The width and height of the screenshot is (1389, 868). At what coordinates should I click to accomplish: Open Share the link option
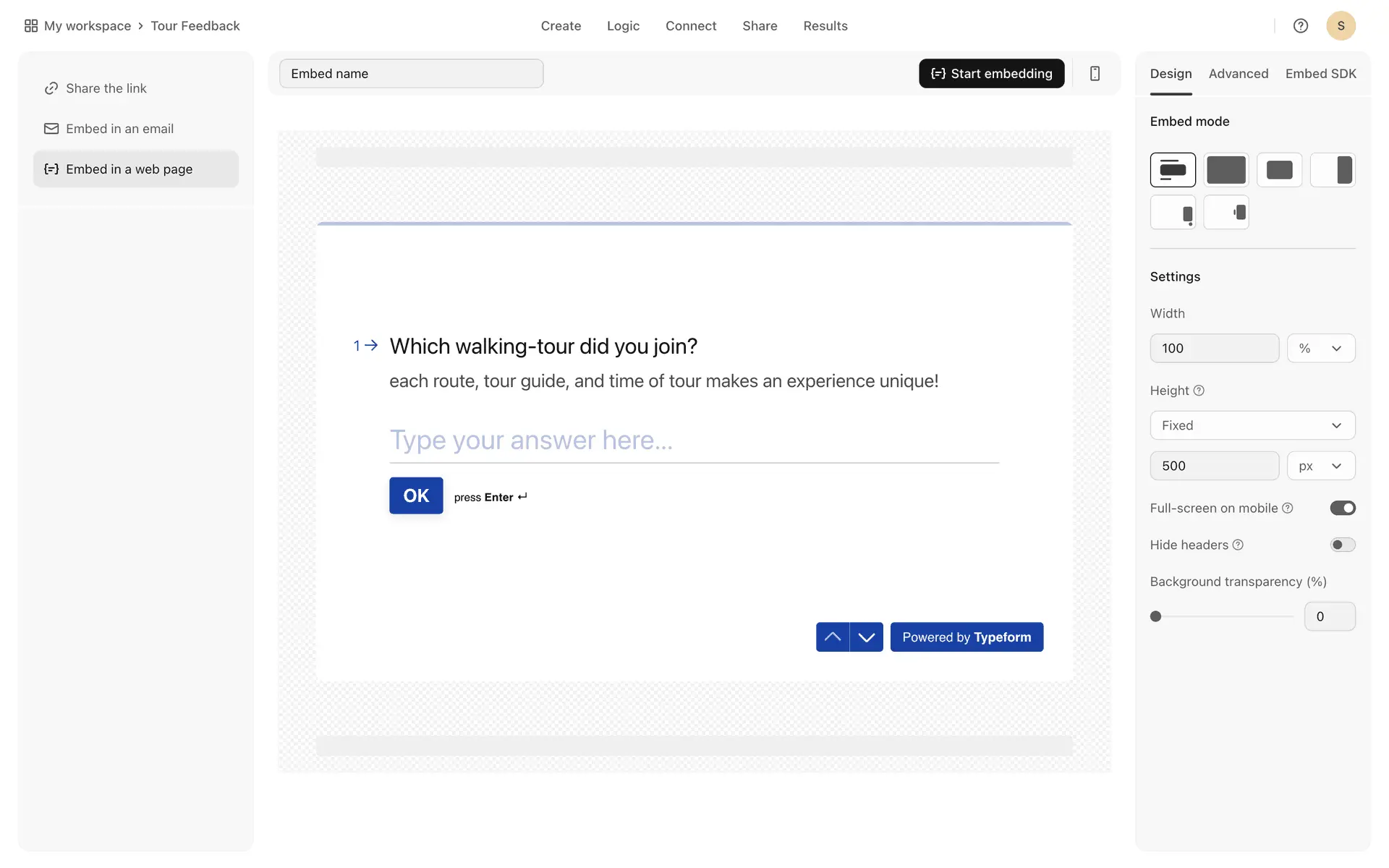click(106, 88)
